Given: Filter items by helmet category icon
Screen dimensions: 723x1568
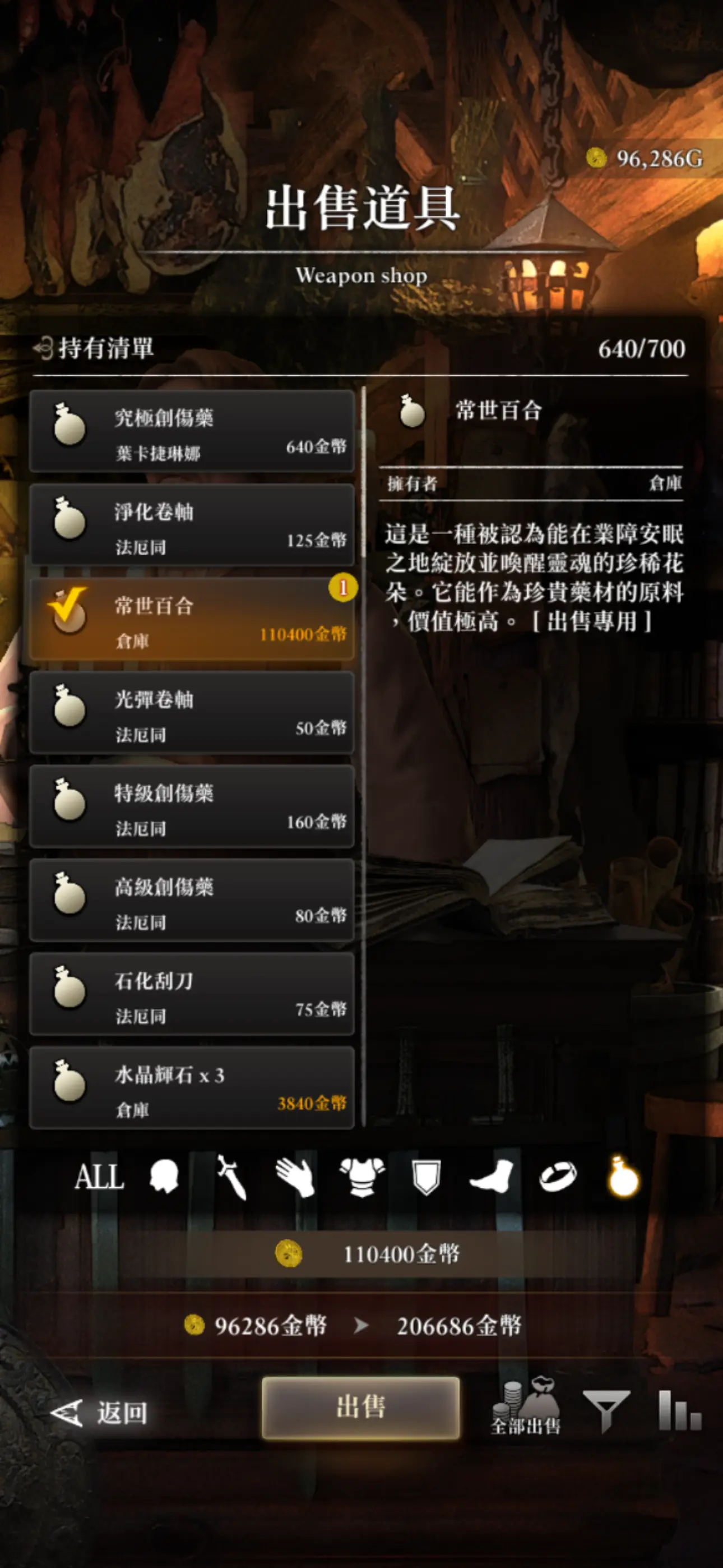Looking at the screenshot, I should [x=164, y=1175].
